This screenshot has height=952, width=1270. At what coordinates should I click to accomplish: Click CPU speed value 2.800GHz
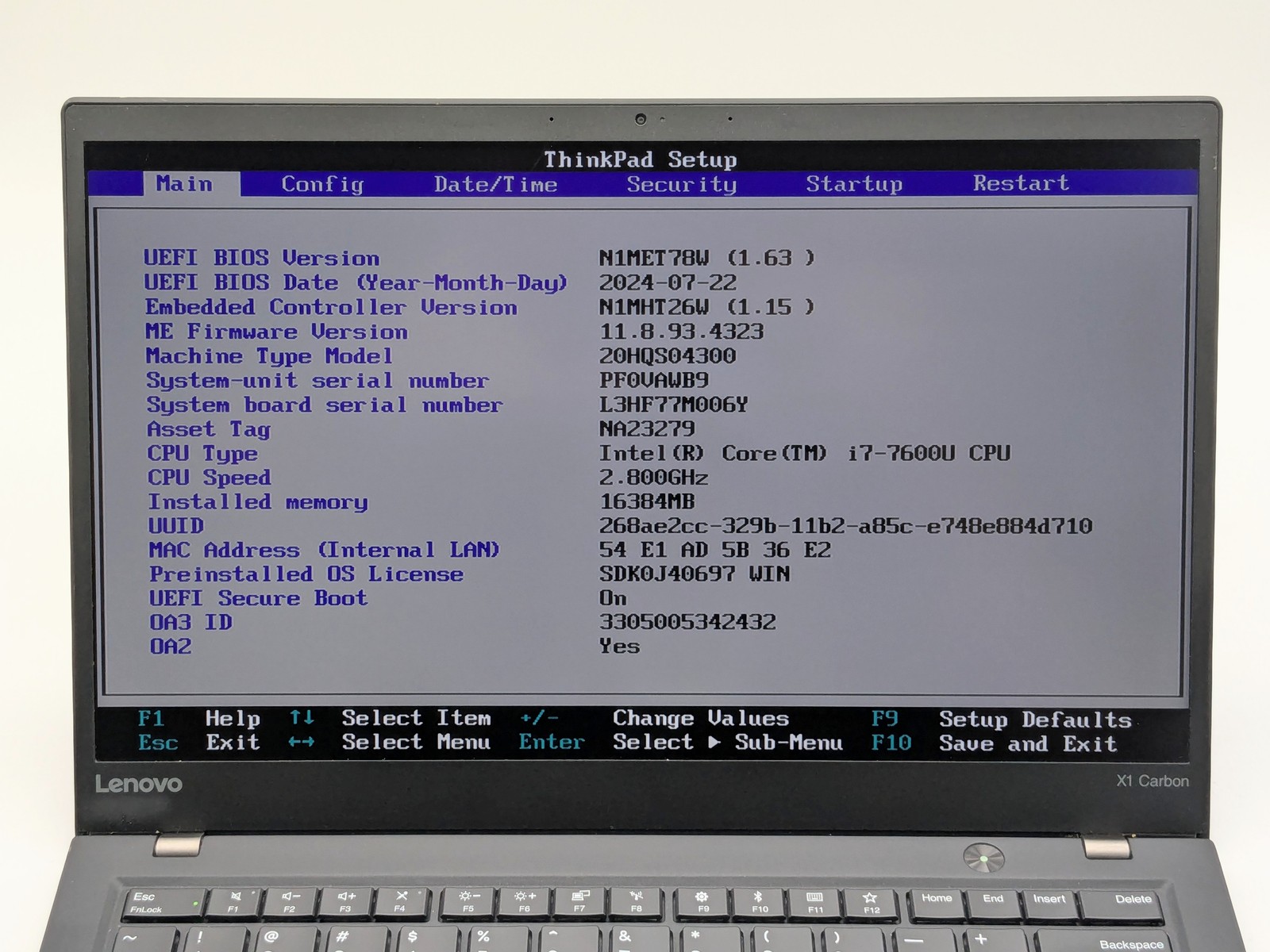tap(654, 478)
